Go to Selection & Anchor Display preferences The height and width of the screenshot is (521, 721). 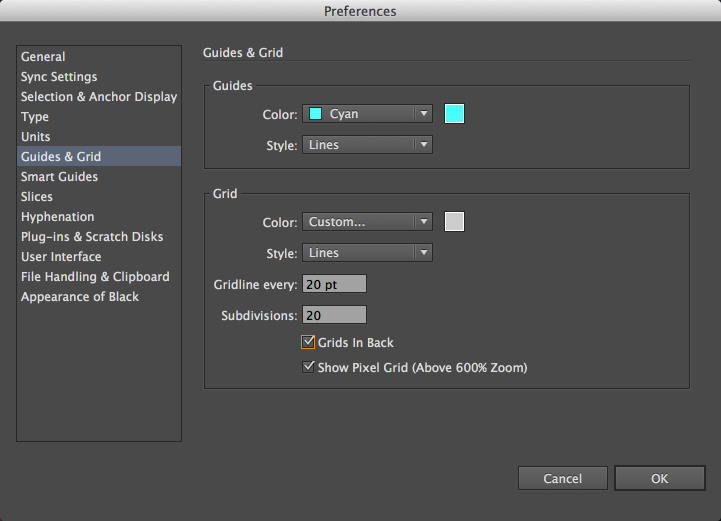[x=98, y=97]
